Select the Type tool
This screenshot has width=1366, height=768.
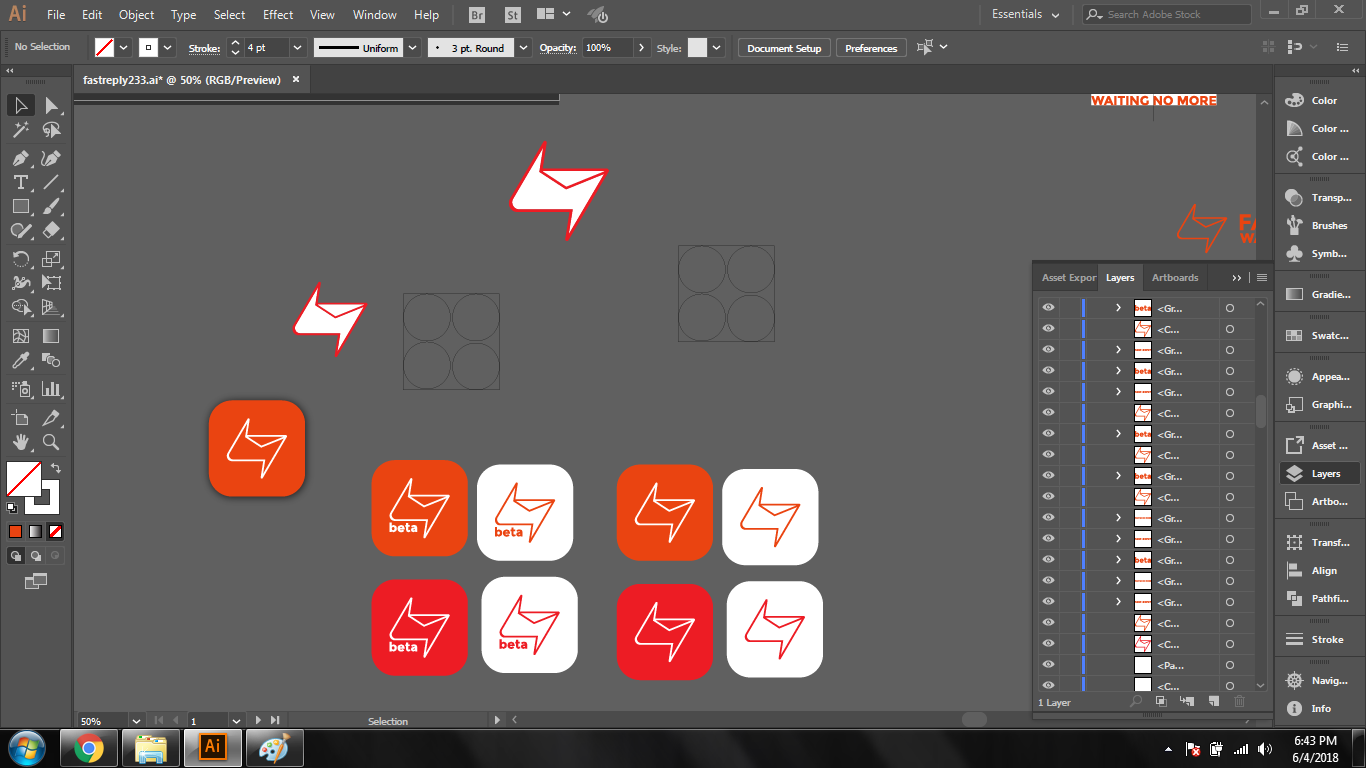(20, 182)
